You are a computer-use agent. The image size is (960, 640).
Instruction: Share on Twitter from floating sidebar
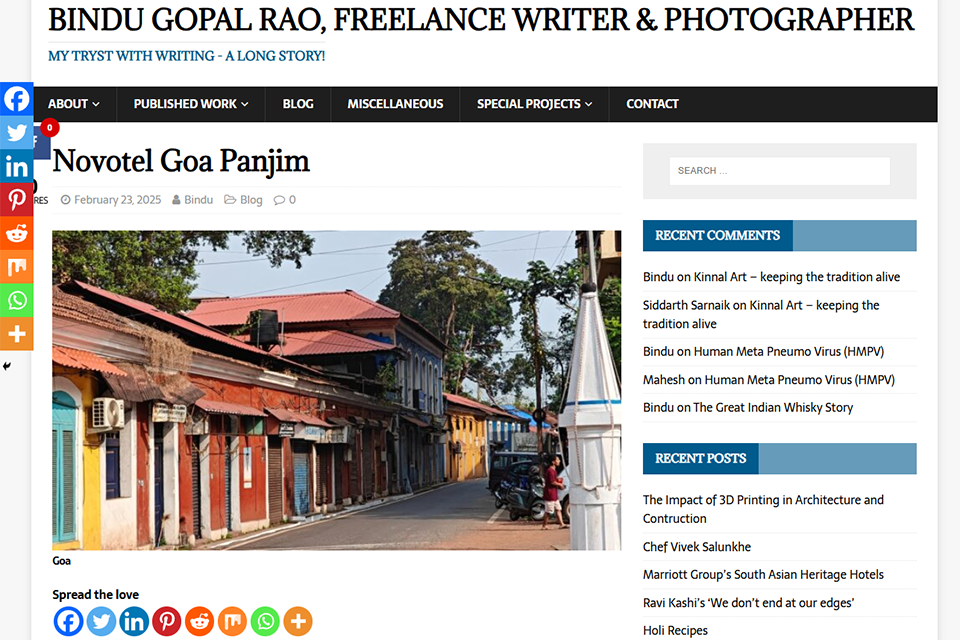click(x=17, y=132)
